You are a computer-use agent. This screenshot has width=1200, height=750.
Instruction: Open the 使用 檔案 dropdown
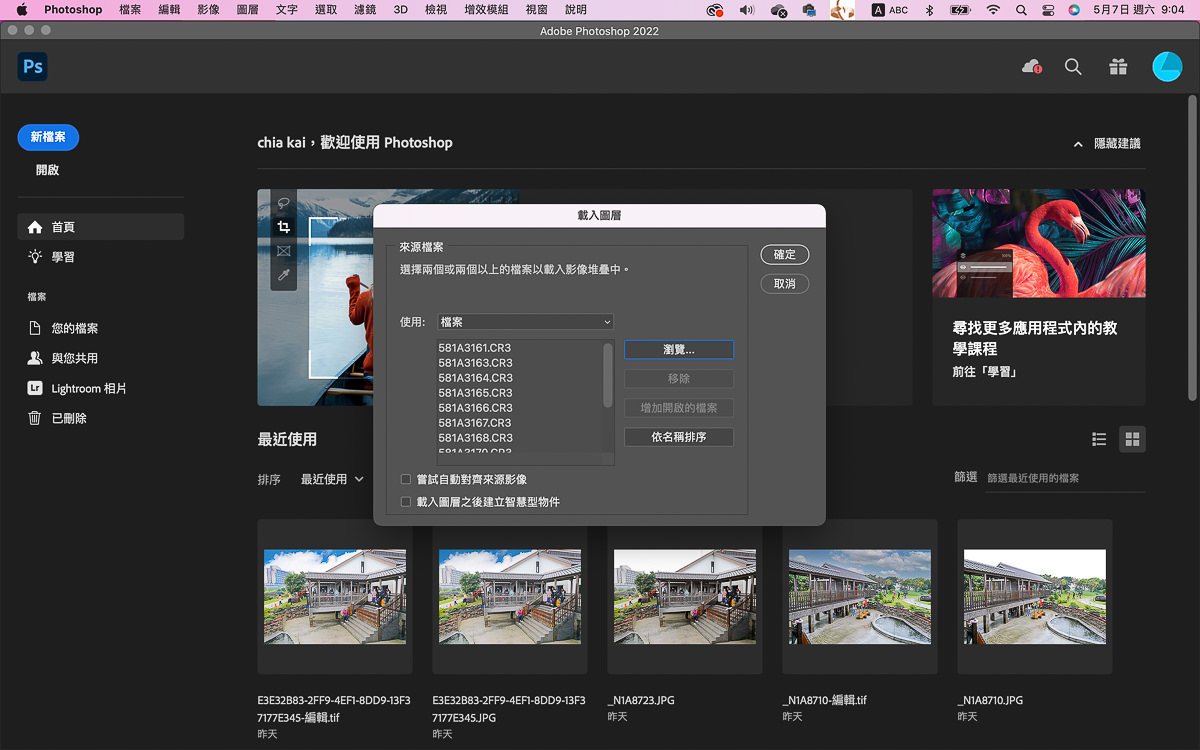point(525,322)
